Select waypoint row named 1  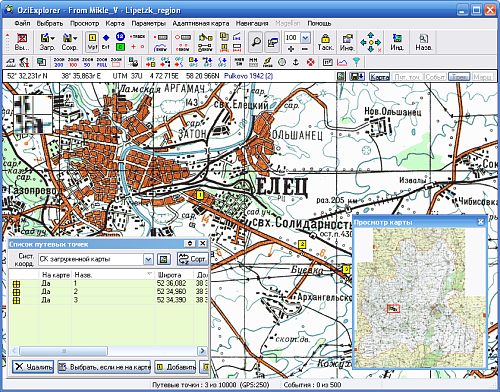pos(108,284)
